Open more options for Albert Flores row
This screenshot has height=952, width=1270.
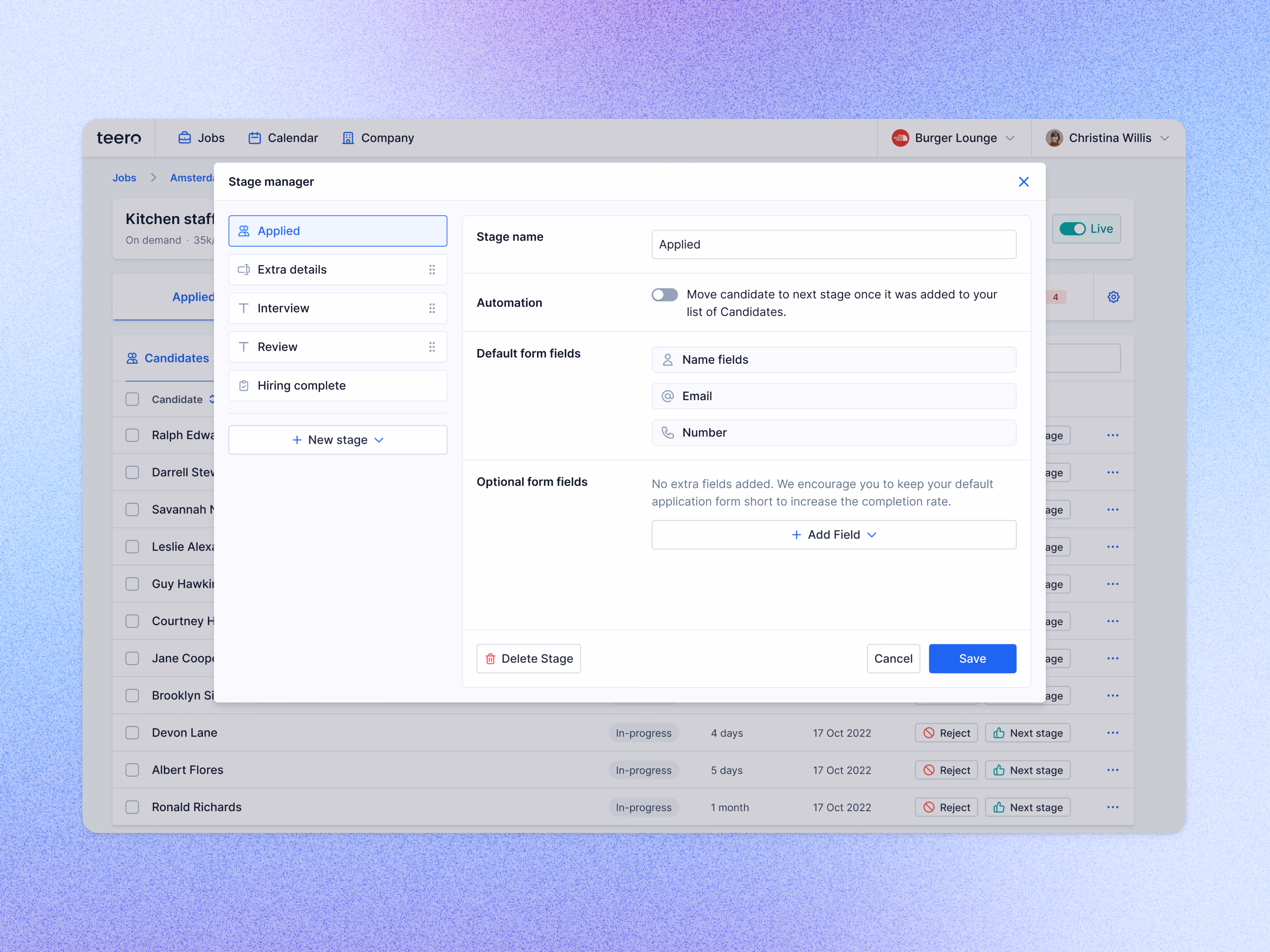(1113, 770)
